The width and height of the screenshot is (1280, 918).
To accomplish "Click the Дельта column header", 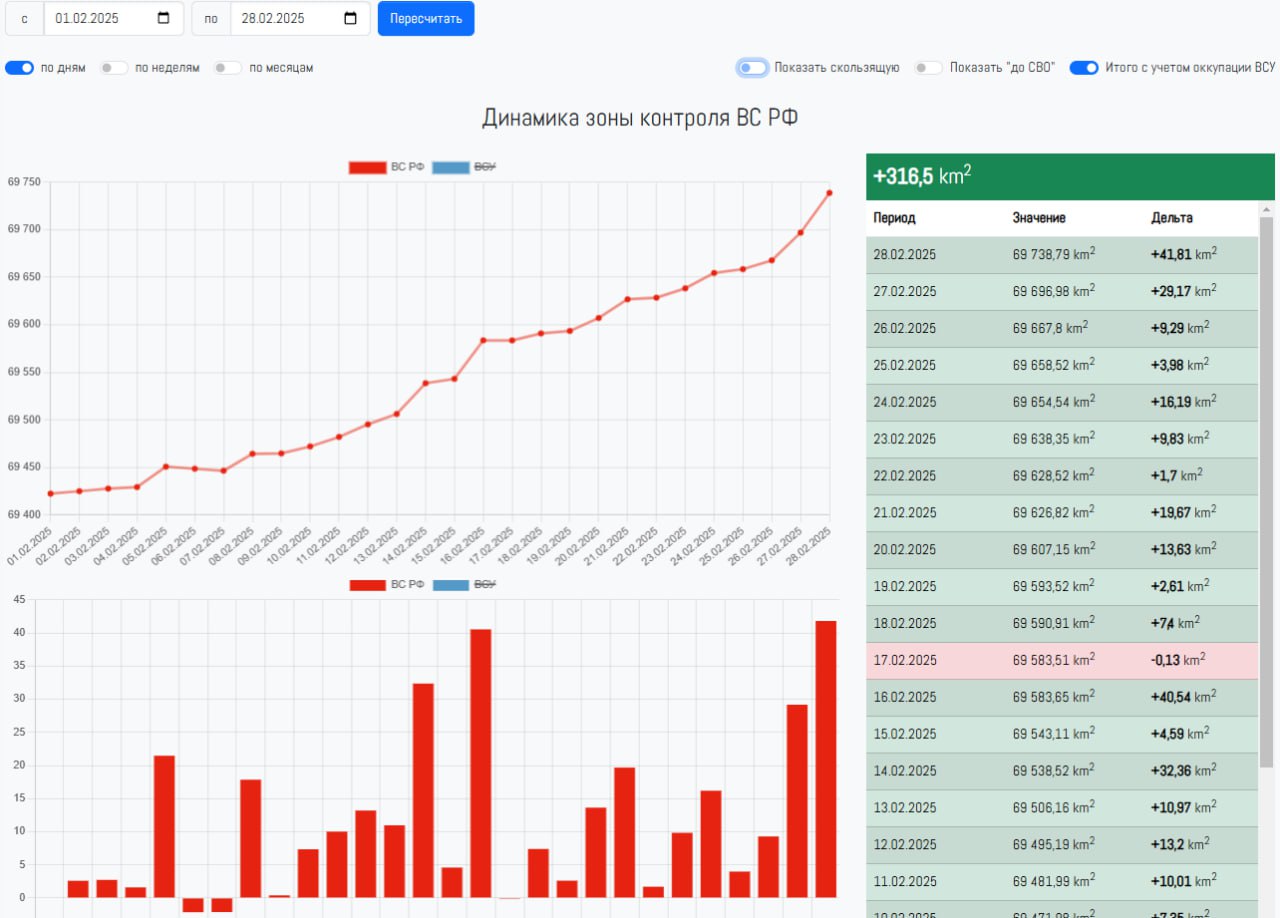I will click(x=1171, y=218).
